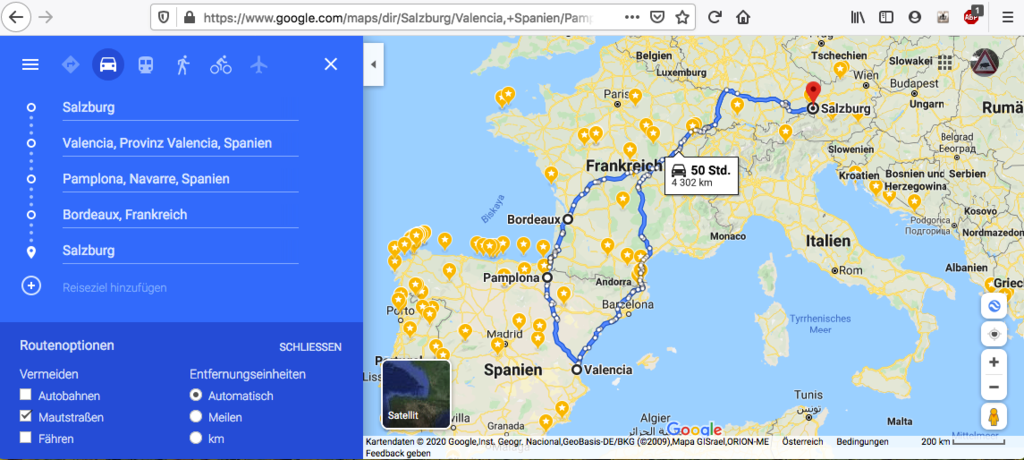
Task: Open the Firefox library icon
Action: [858, 18]
